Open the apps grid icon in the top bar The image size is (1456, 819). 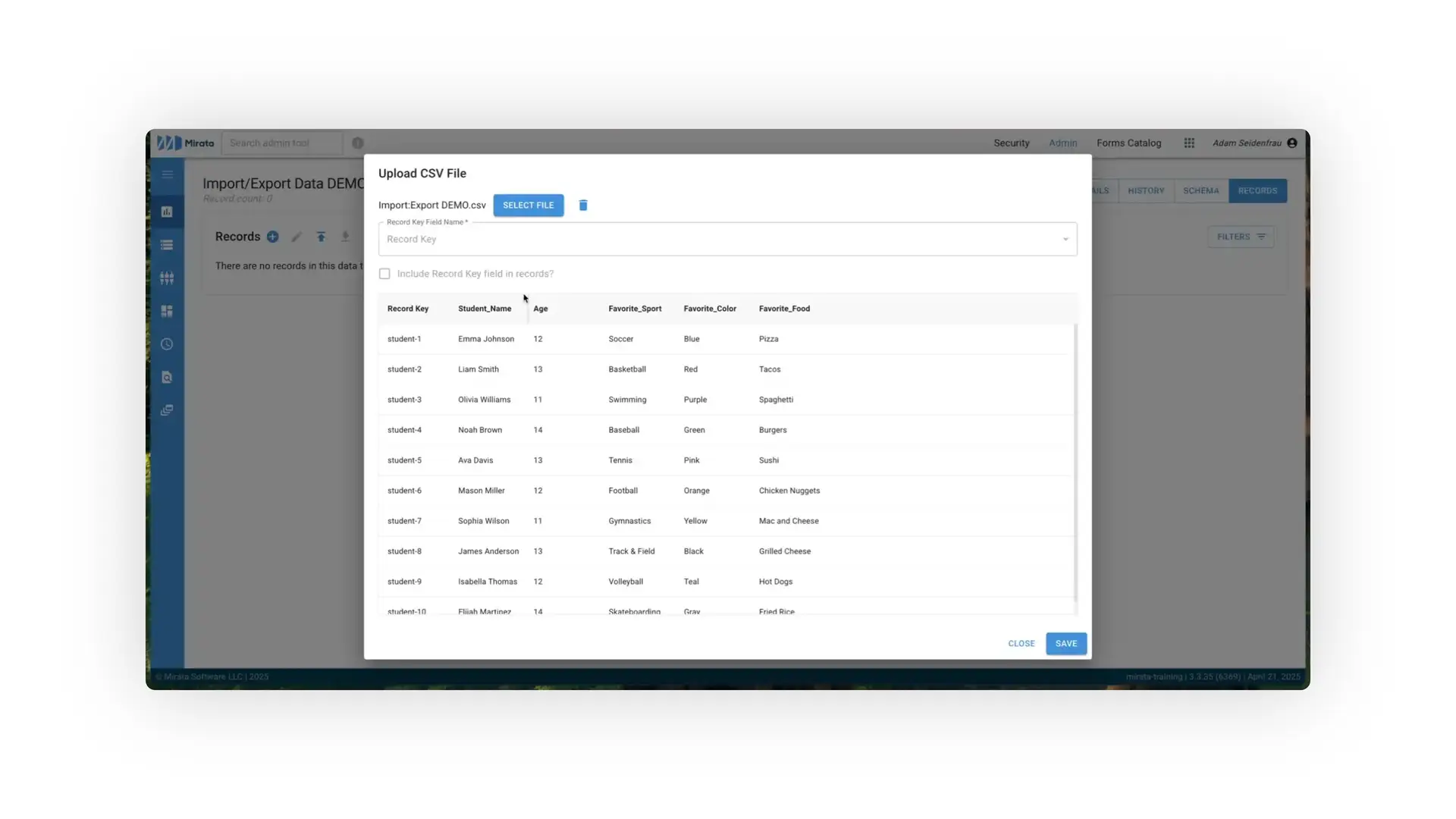1188,143
